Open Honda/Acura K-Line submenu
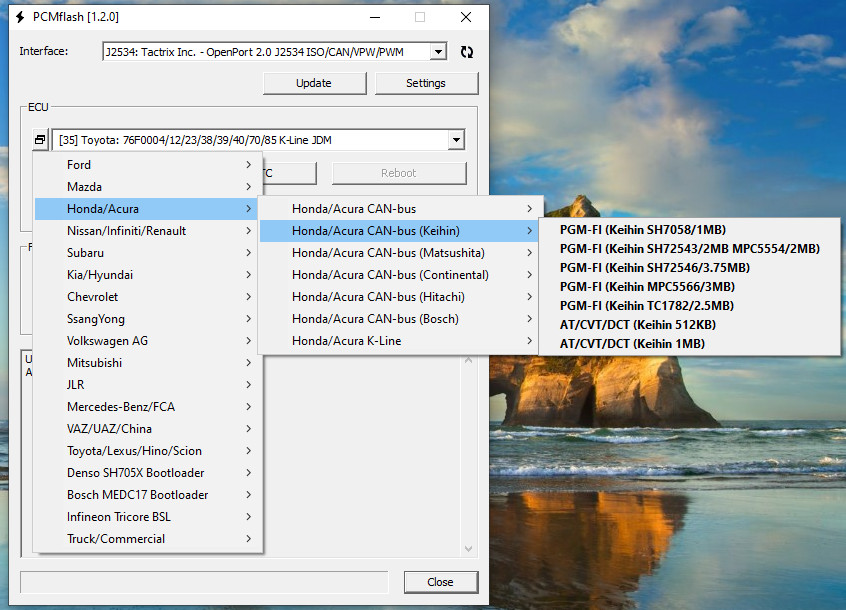The height and width of the screenshot is (610, 846). click(400, 341)
